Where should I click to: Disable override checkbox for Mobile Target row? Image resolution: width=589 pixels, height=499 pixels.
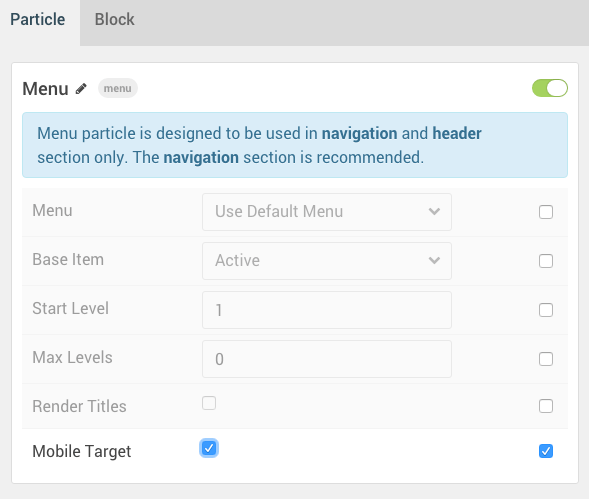(546, 451)
